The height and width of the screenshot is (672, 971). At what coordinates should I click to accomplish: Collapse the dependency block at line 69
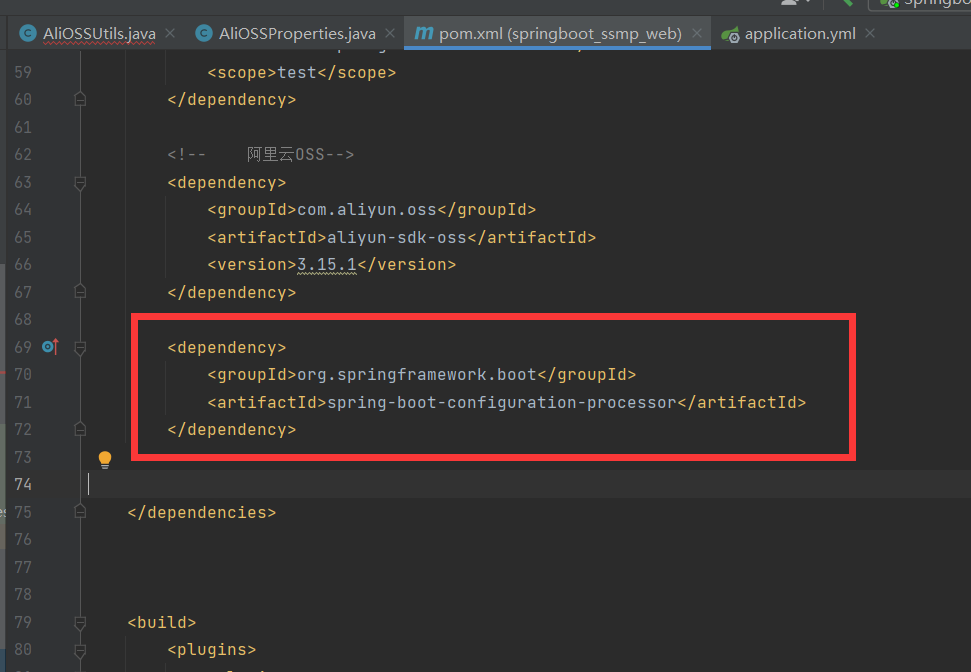click(x=80, y=348)
